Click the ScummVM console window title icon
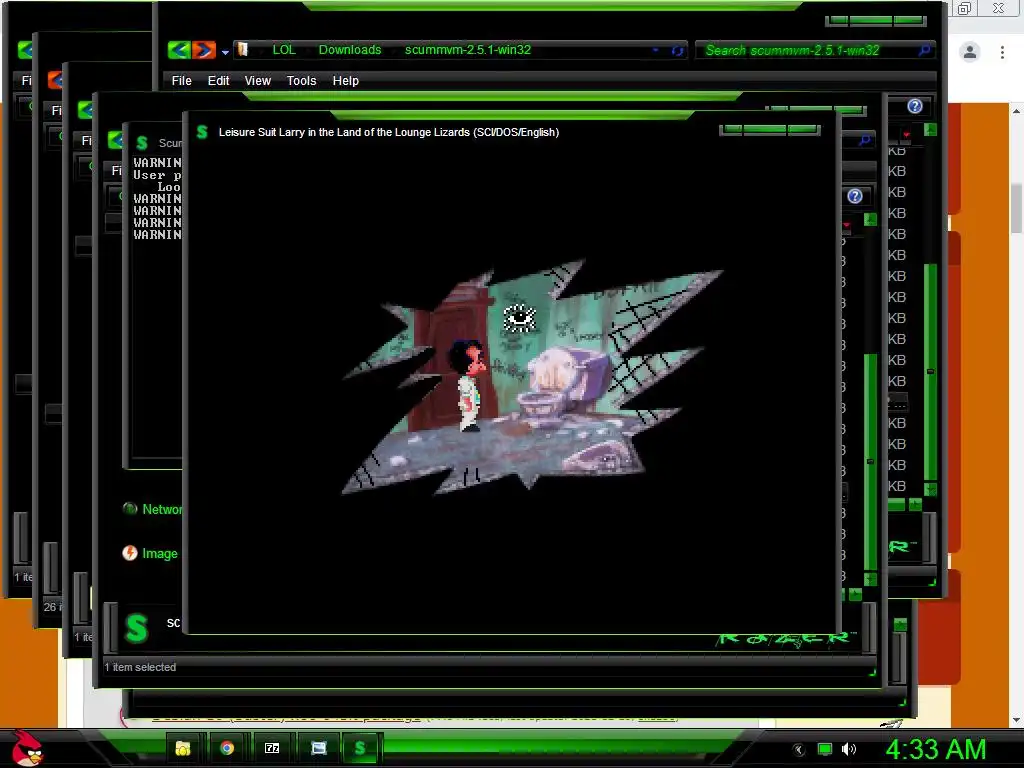1024x768 pixels. pos(142,143)
